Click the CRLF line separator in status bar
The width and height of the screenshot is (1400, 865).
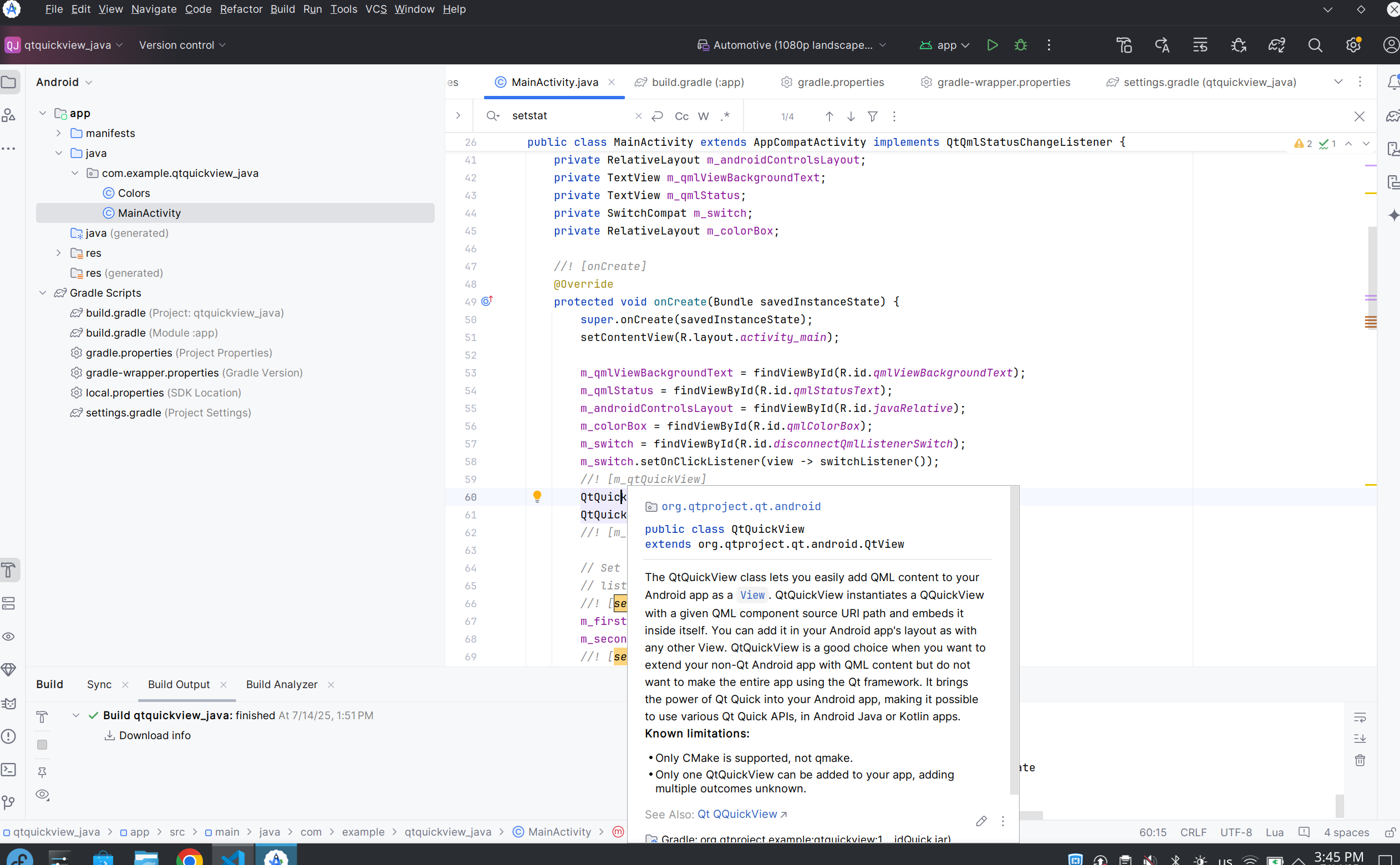click(1193, 832)
